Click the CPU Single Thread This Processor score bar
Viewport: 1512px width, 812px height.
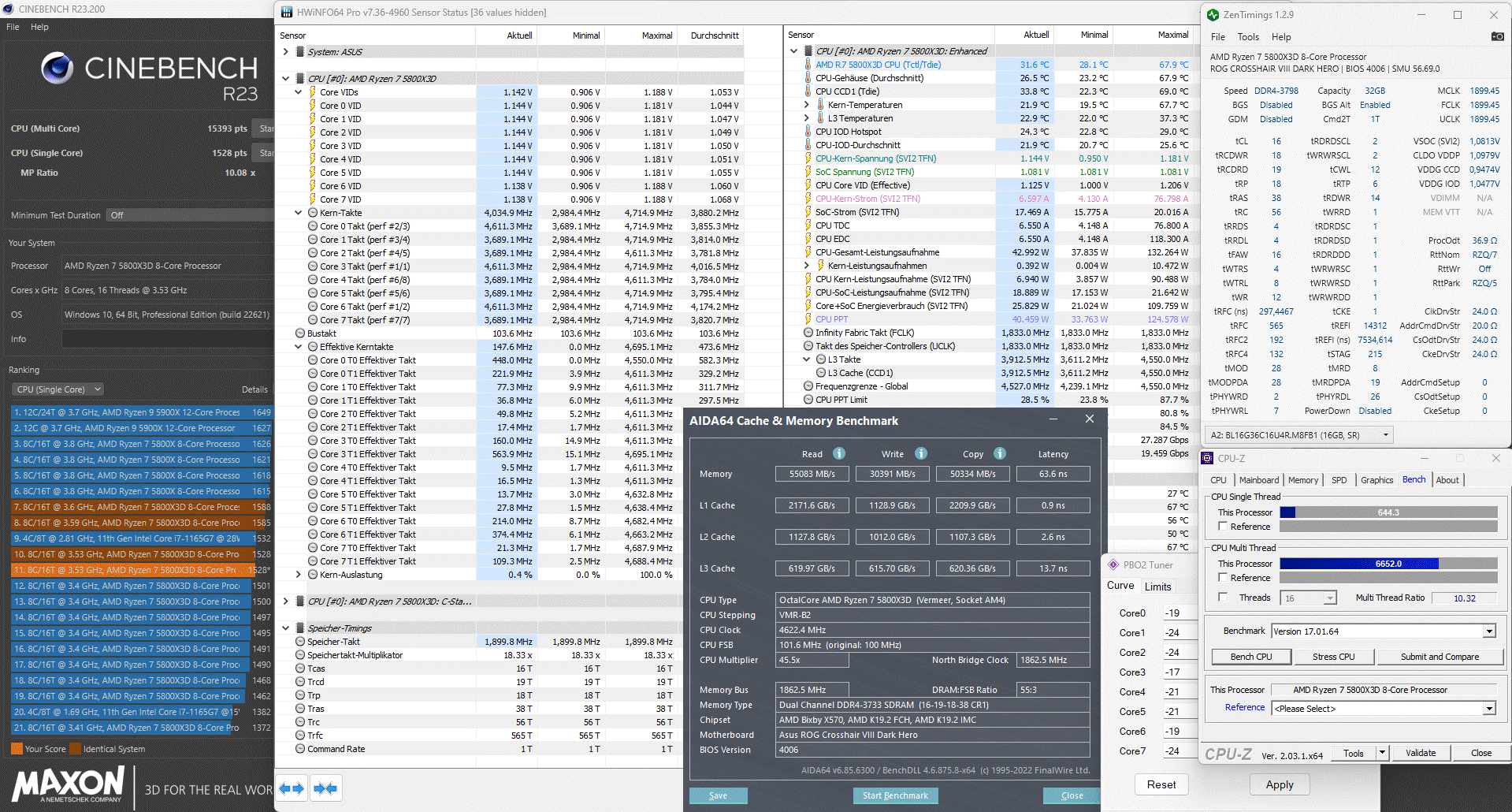(1388, 512)
